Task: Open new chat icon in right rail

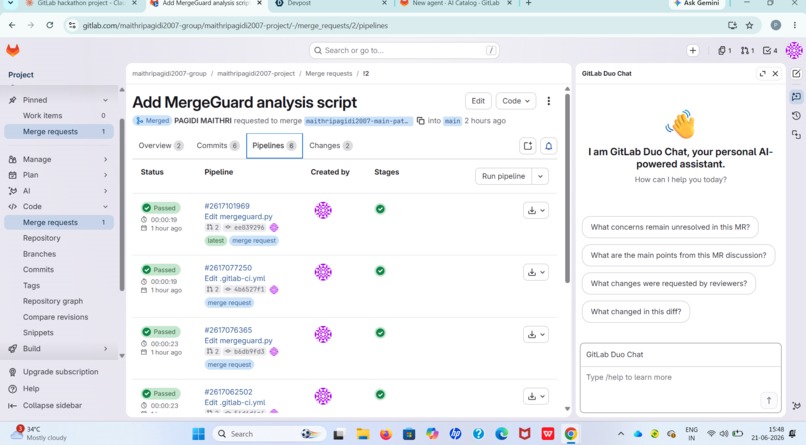Action: tap(796, 73)
